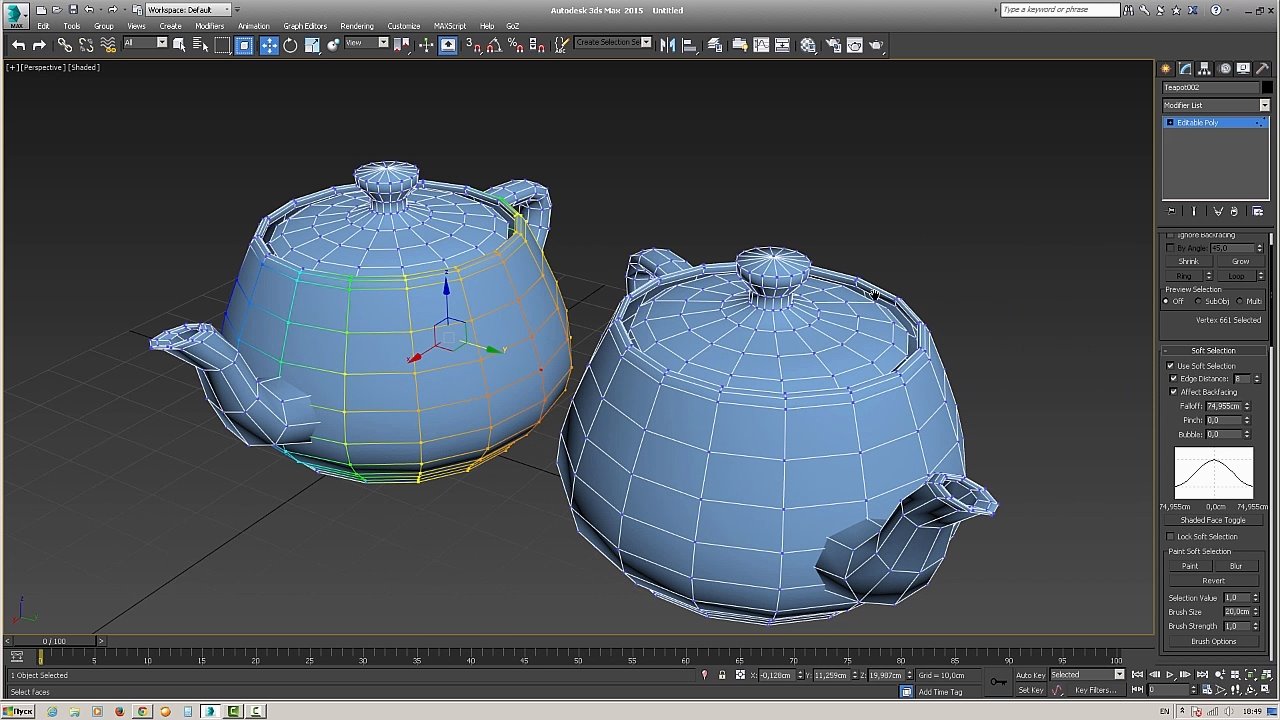Image resolution: width=1280 pixels, height=720 pixels.
Task: Adjust the Falloff spinner arrows
Action: [x=1247, y=407]
